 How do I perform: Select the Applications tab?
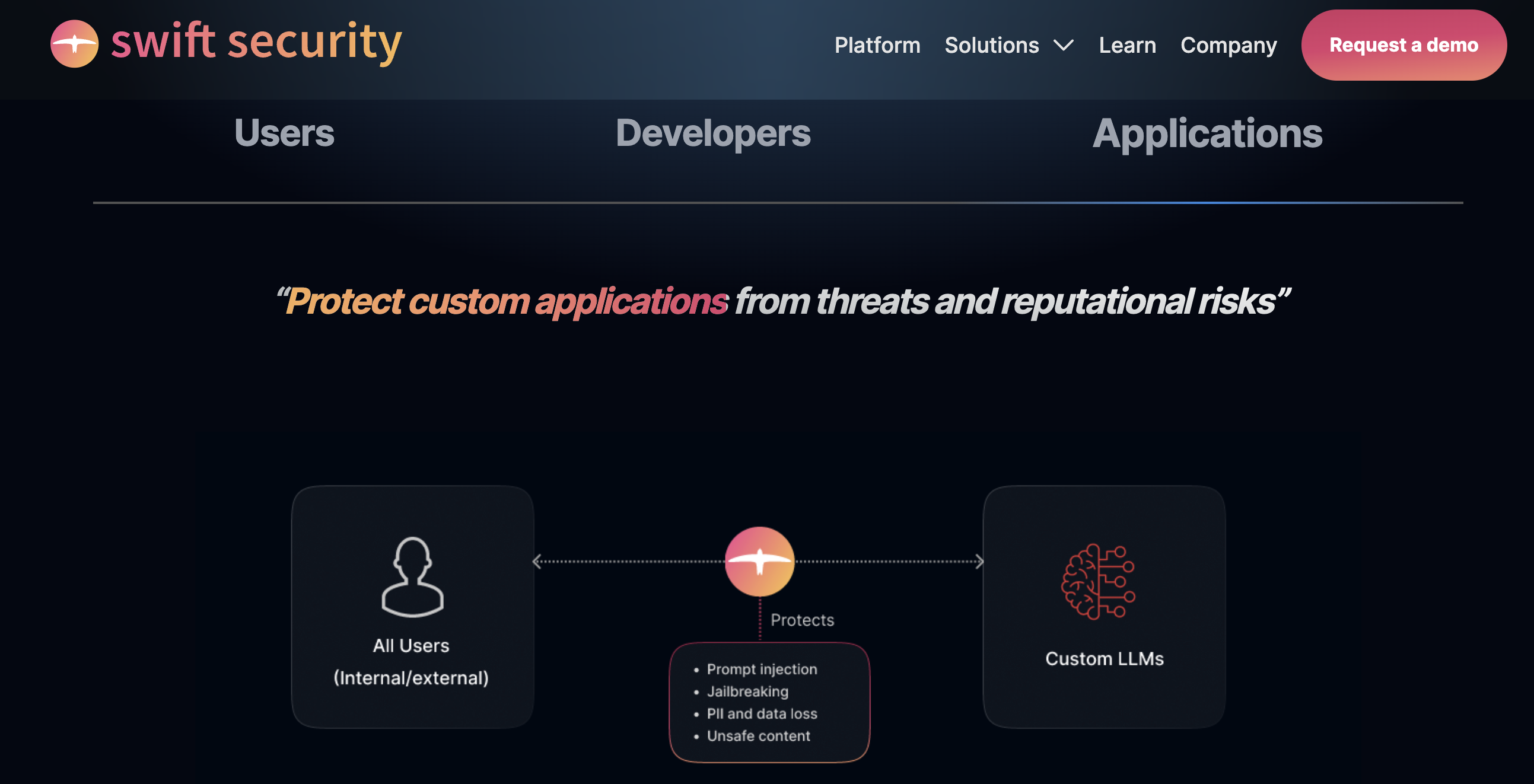(x=1207, y=133)
